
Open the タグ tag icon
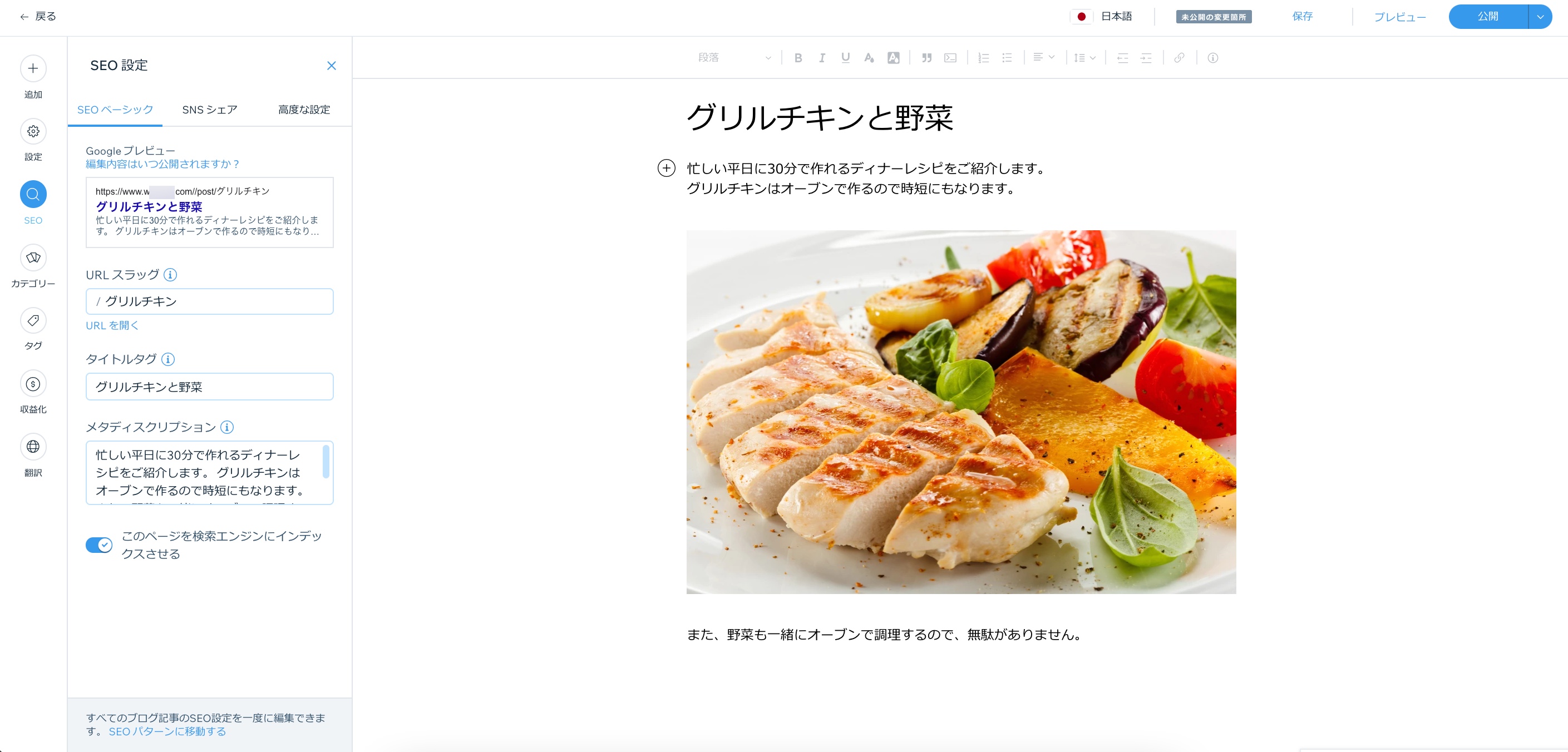tap(33, 320)
